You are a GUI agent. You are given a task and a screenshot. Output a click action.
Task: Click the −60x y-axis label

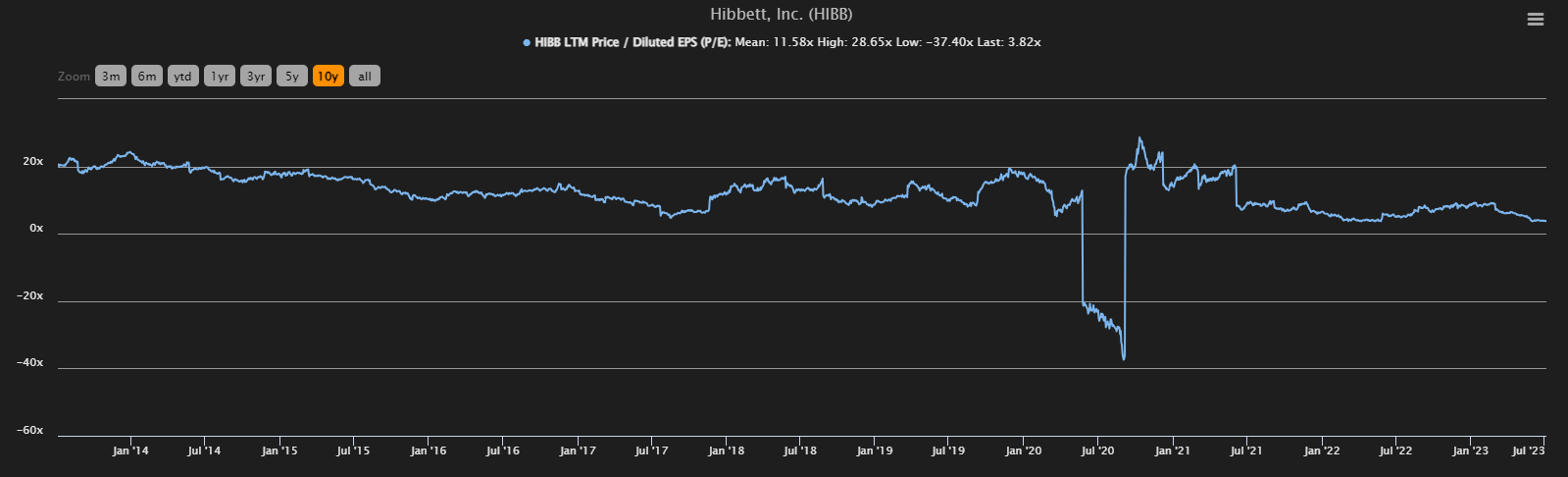pyautogui.click(x=30, y=430)
